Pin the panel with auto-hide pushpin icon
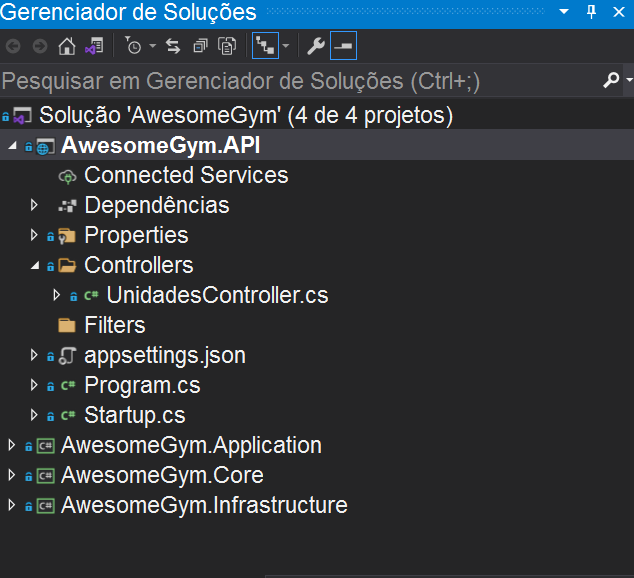 tap(591, 12)
